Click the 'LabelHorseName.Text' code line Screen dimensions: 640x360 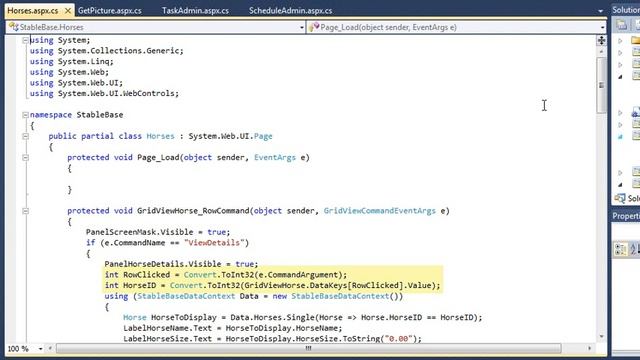(233, 328)
